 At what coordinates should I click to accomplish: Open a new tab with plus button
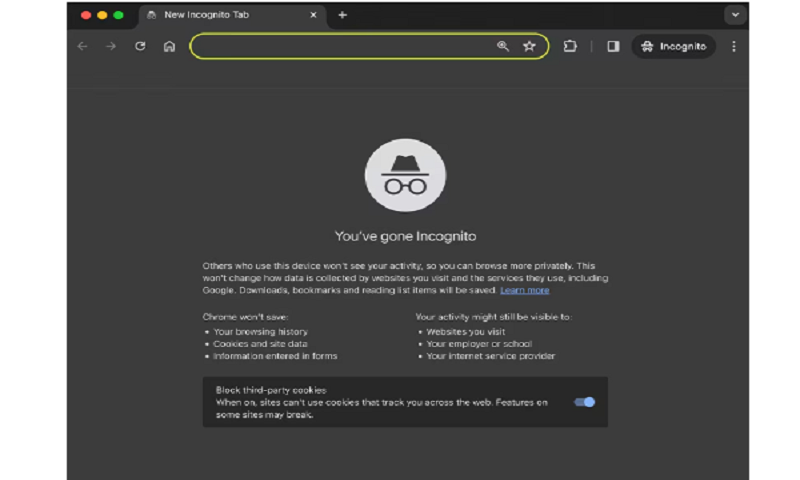pos(342,15)
